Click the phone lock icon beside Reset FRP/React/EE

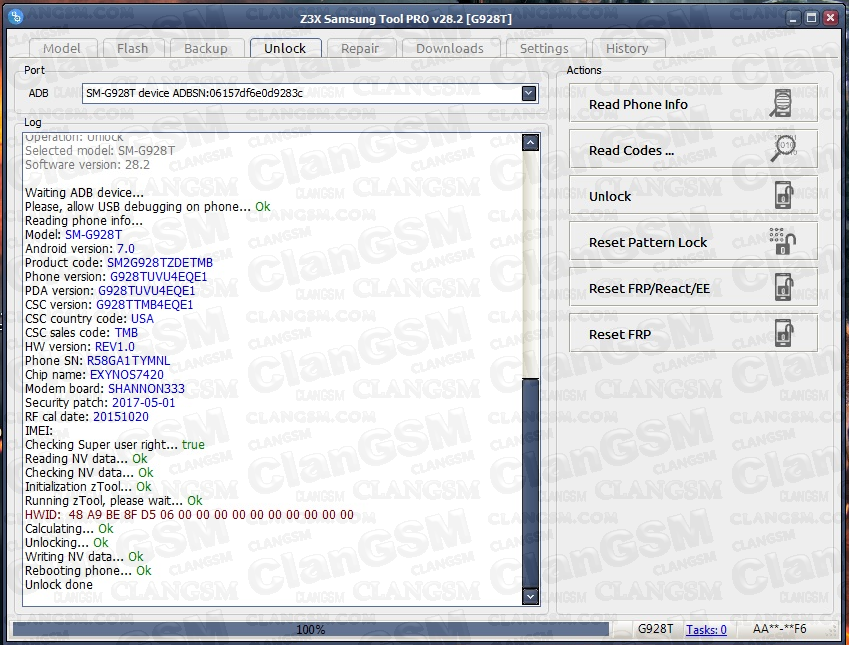click(783, 288)
